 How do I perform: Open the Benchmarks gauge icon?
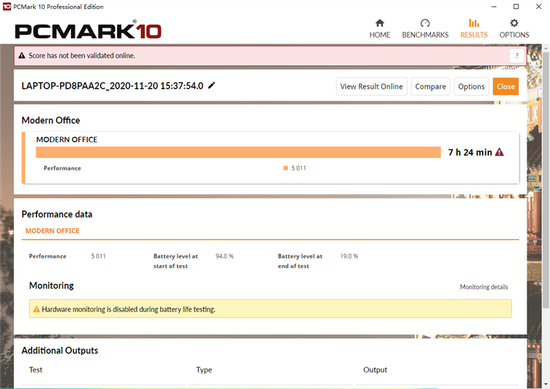coord(425,23)
